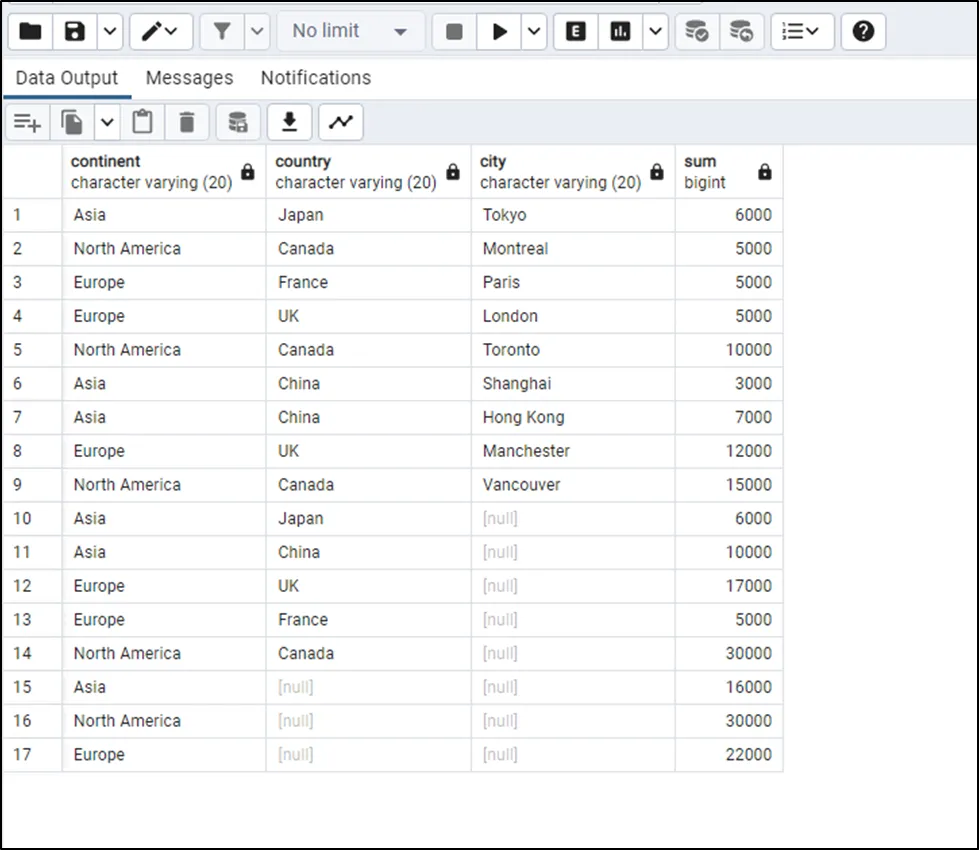Click the Commit transaction database icon
This screenshot has width=979, height=850.
click(x=697, y=31)
